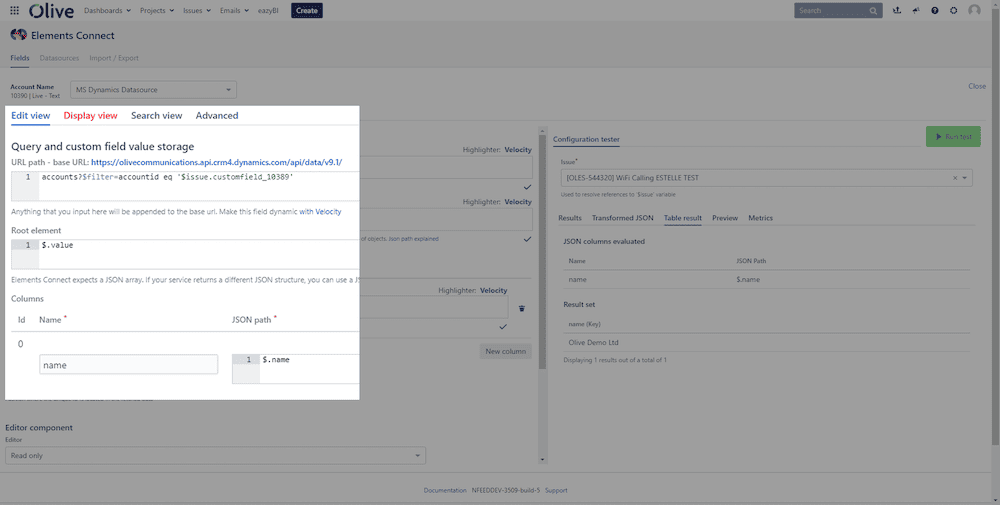The image size is (1000, 505).
Task: Expand the Editor Read only dropdown
Action: (x=215, y=456)
